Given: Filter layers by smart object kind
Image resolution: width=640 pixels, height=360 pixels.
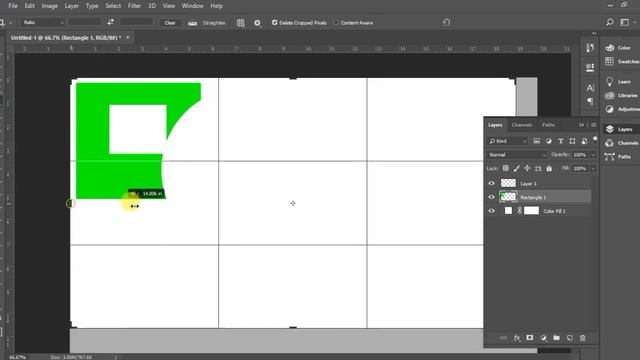Looking at the screenshot, I should click(x=584, y=141).
